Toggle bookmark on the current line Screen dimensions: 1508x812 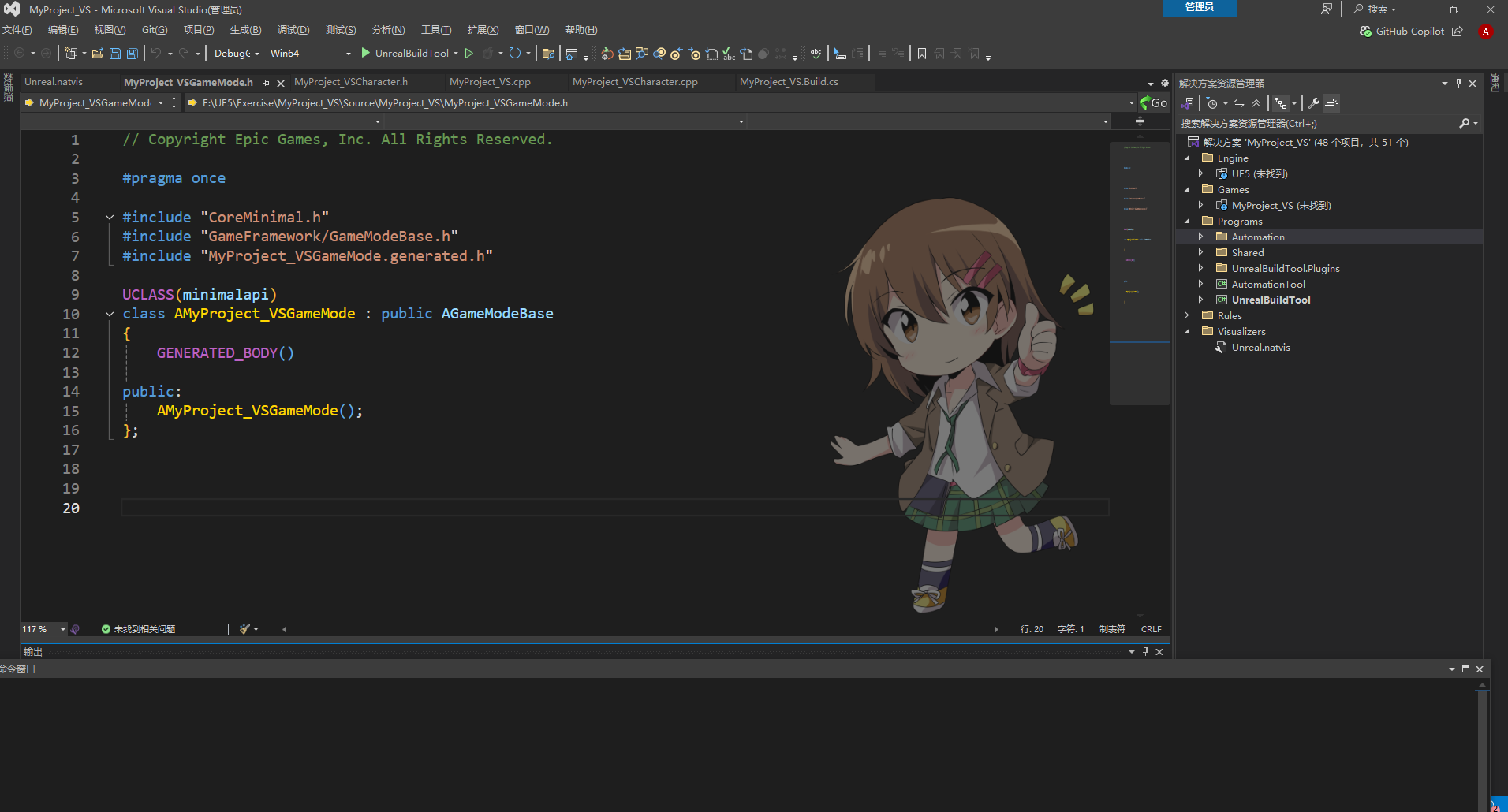922,54
